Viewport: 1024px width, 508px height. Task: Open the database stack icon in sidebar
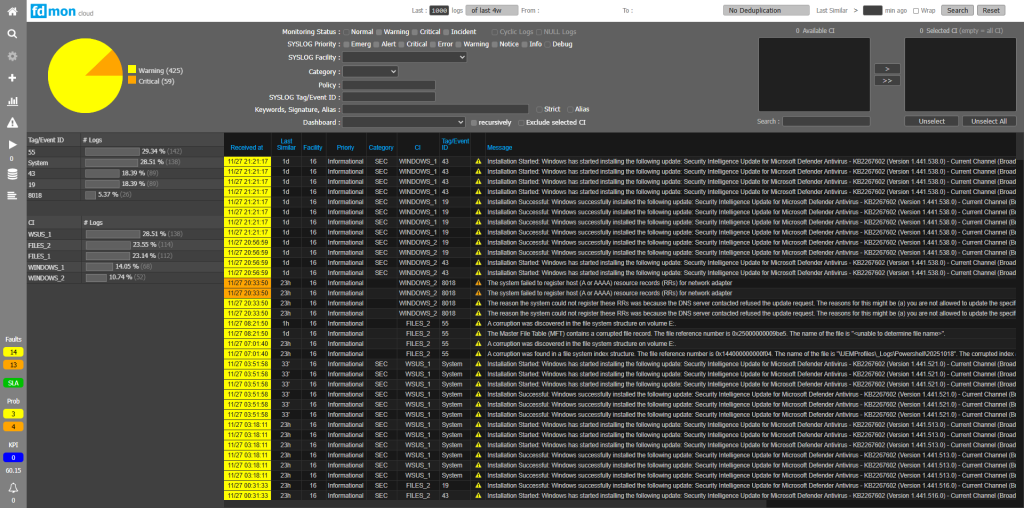12,174
